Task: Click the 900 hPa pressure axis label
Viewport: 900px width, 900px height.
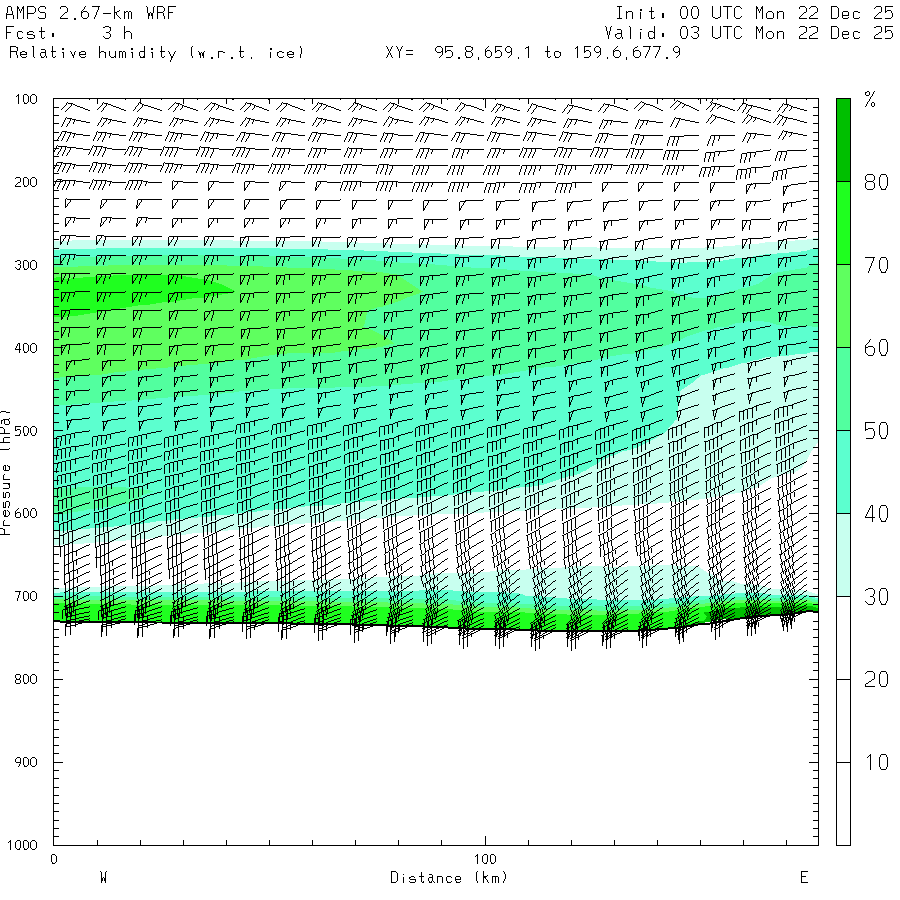Action: [26, 762]
